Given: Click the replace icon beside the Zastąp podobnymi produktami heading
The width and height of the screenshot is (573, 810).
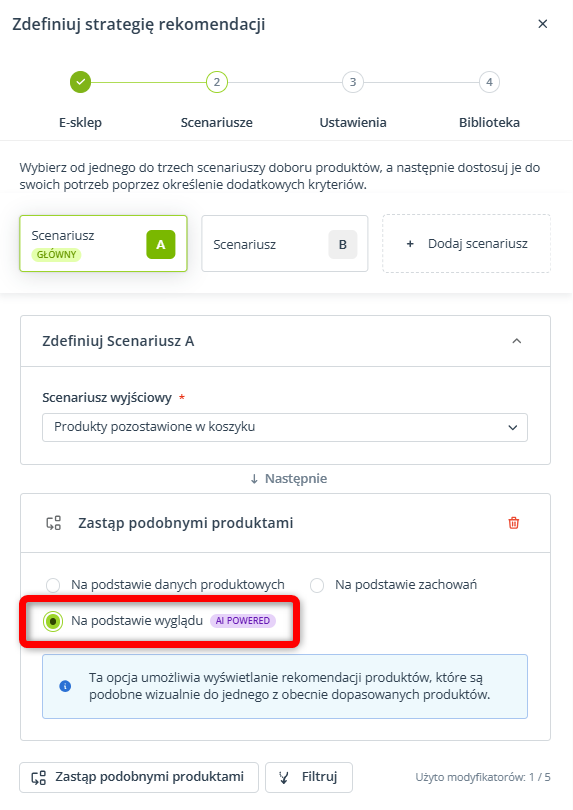Looking at the screenshot, I should click(x=54, y=523).
